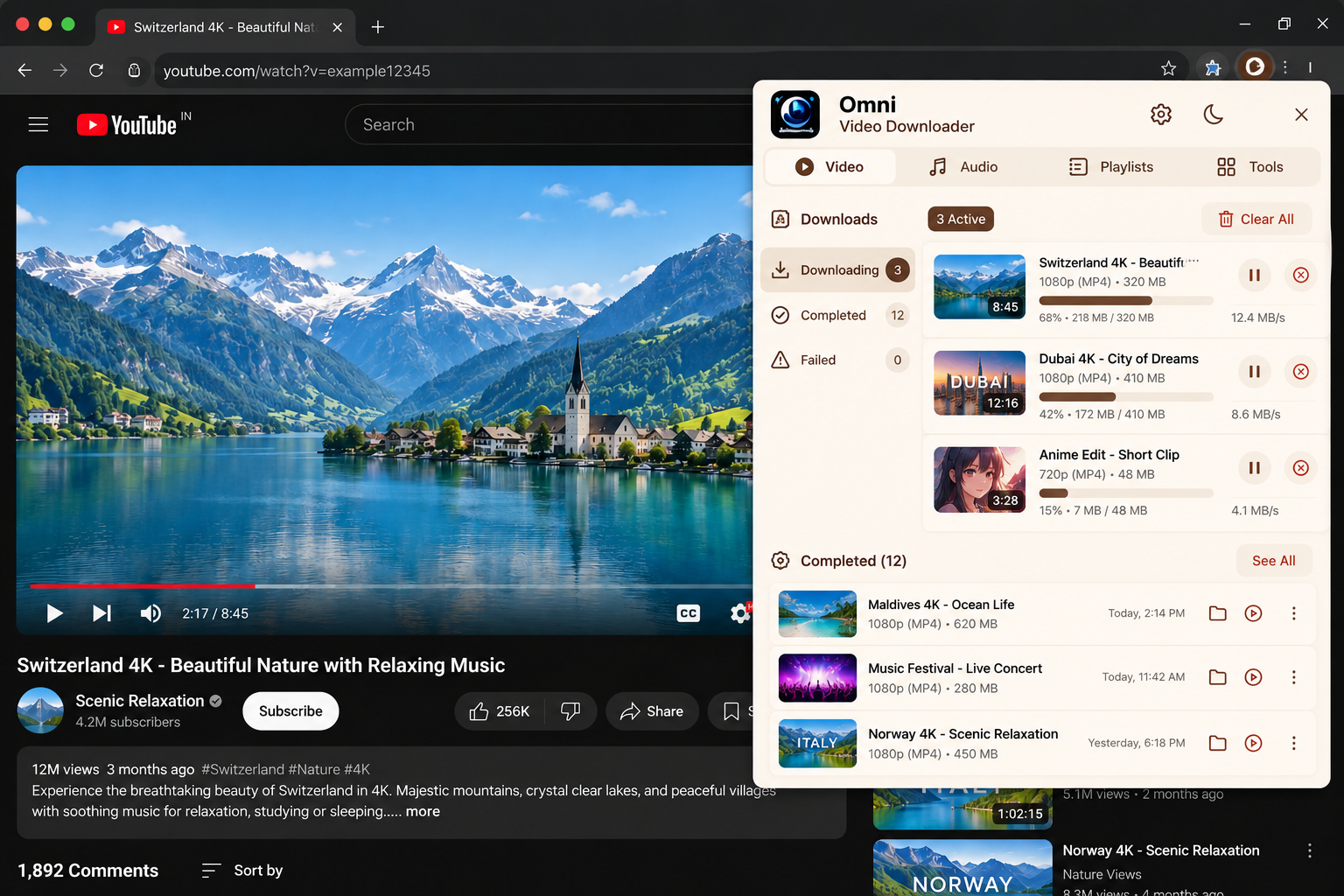This screenshot has height=896, width=1344.
Task: Open the Omni extension toolbar icon
Action: pos(1255,67)
